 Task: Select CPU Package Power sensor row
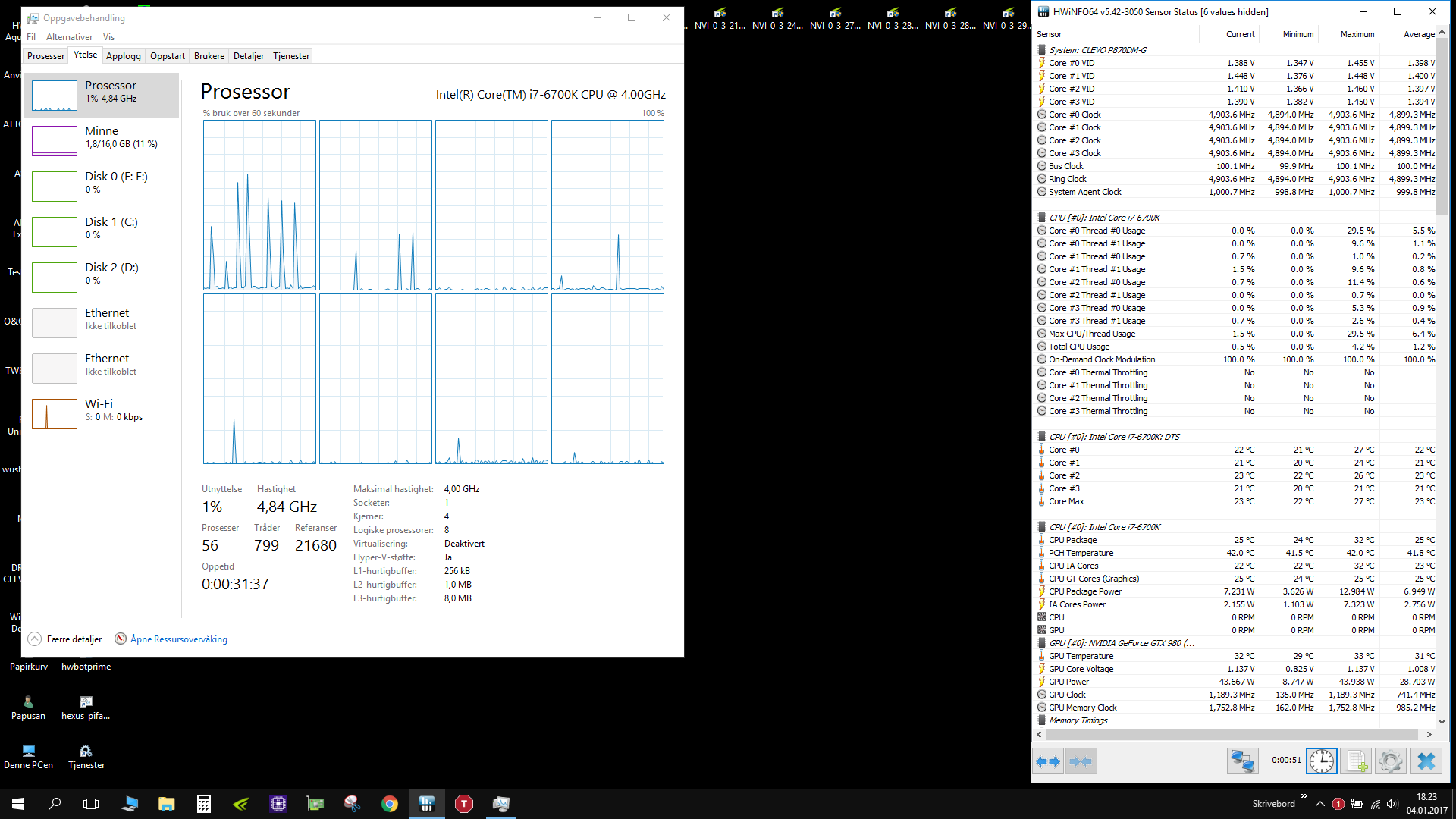[x=1236, y=591]
